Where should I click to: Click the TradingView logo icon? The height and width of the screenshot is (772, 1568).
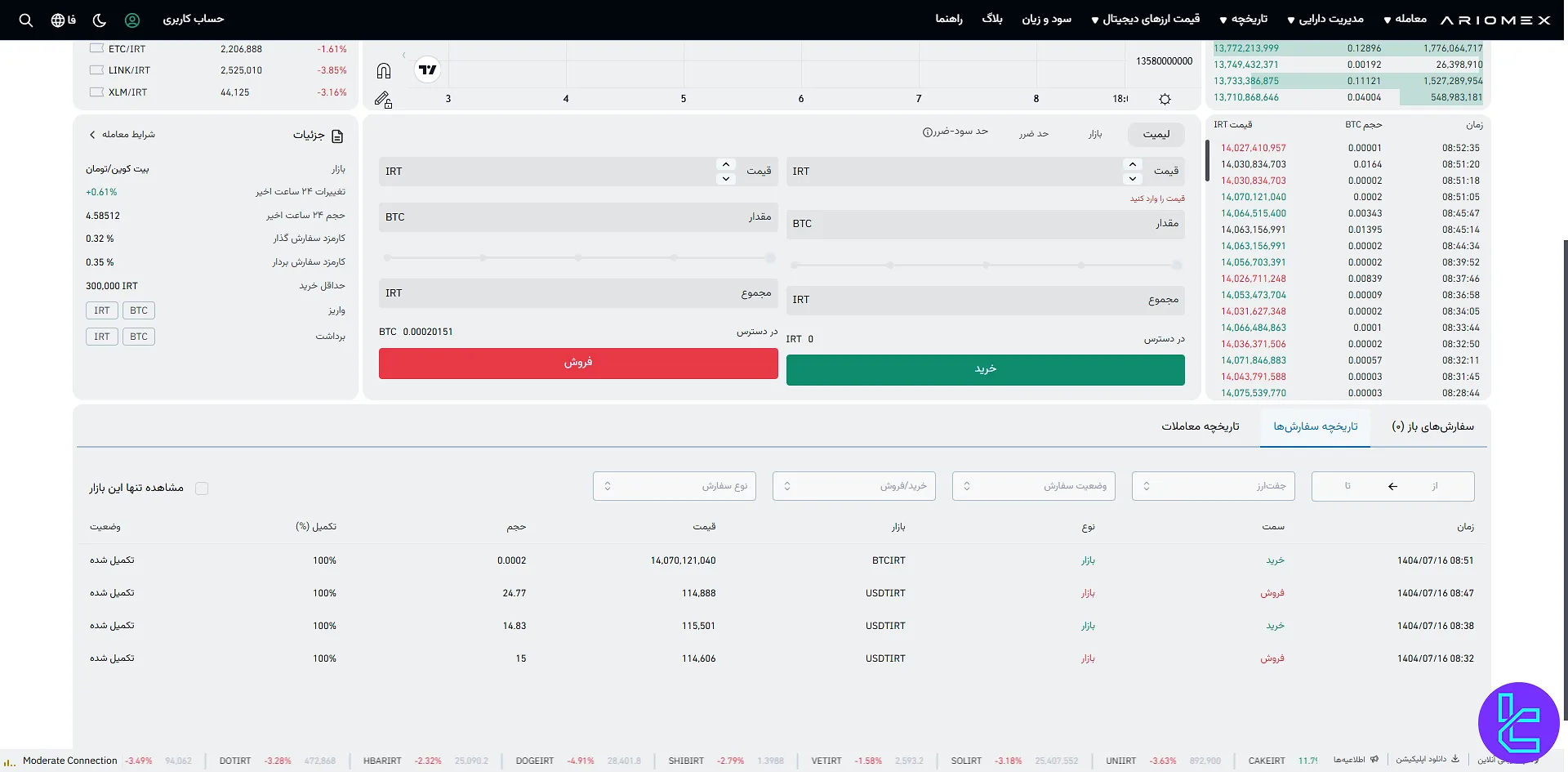pyautogui.click(x=427, y=69)
